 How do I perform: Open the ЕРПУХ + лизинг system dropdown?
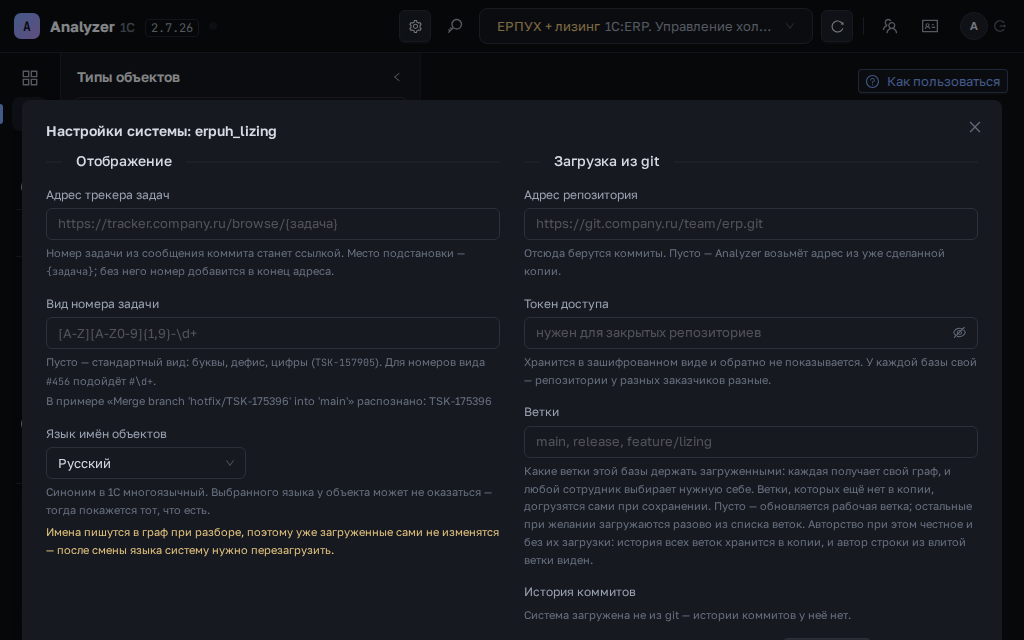click(x=645, y=26)
